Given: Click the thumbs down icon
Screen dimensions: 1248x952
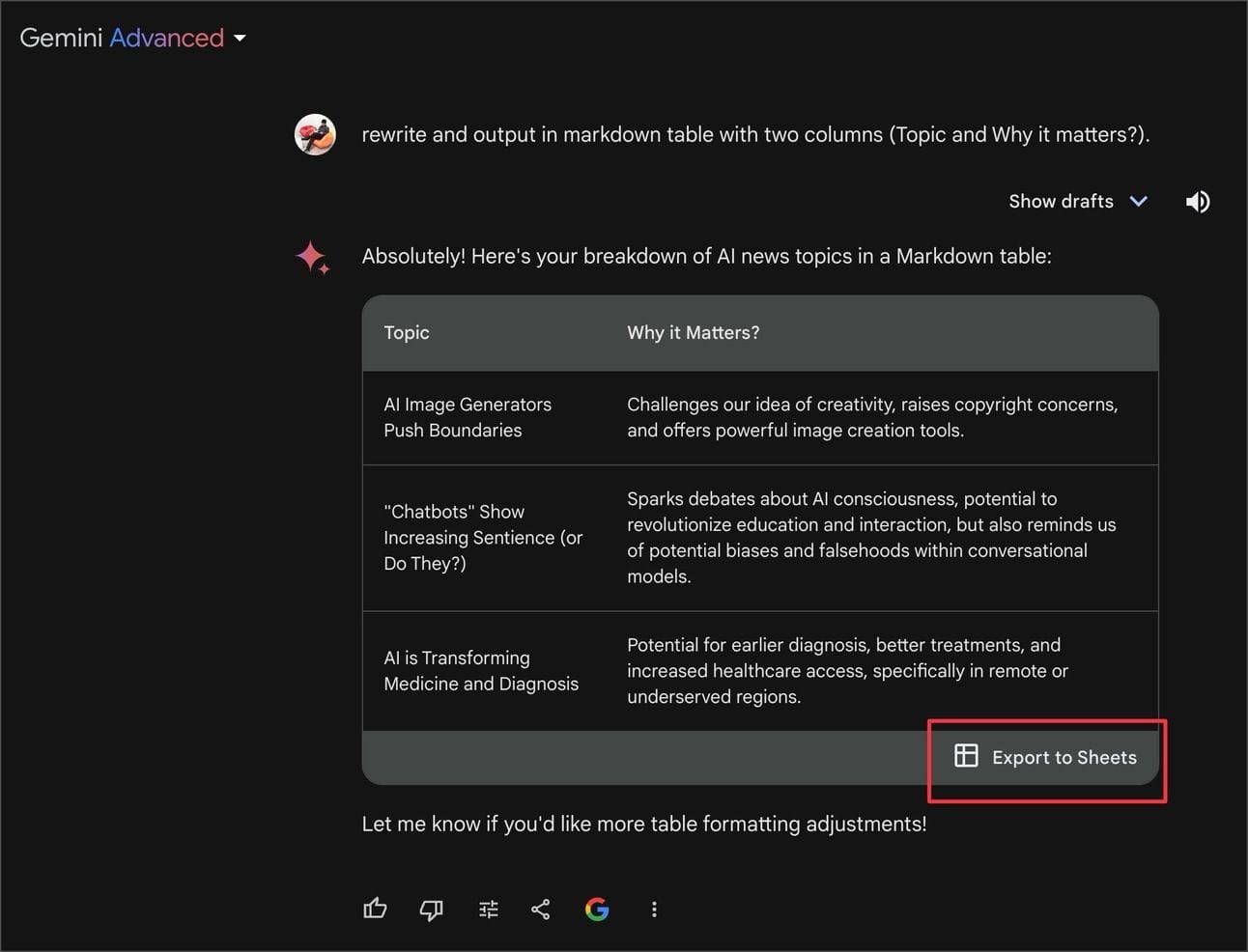Looking at the screenshot, I should (431, 909).
